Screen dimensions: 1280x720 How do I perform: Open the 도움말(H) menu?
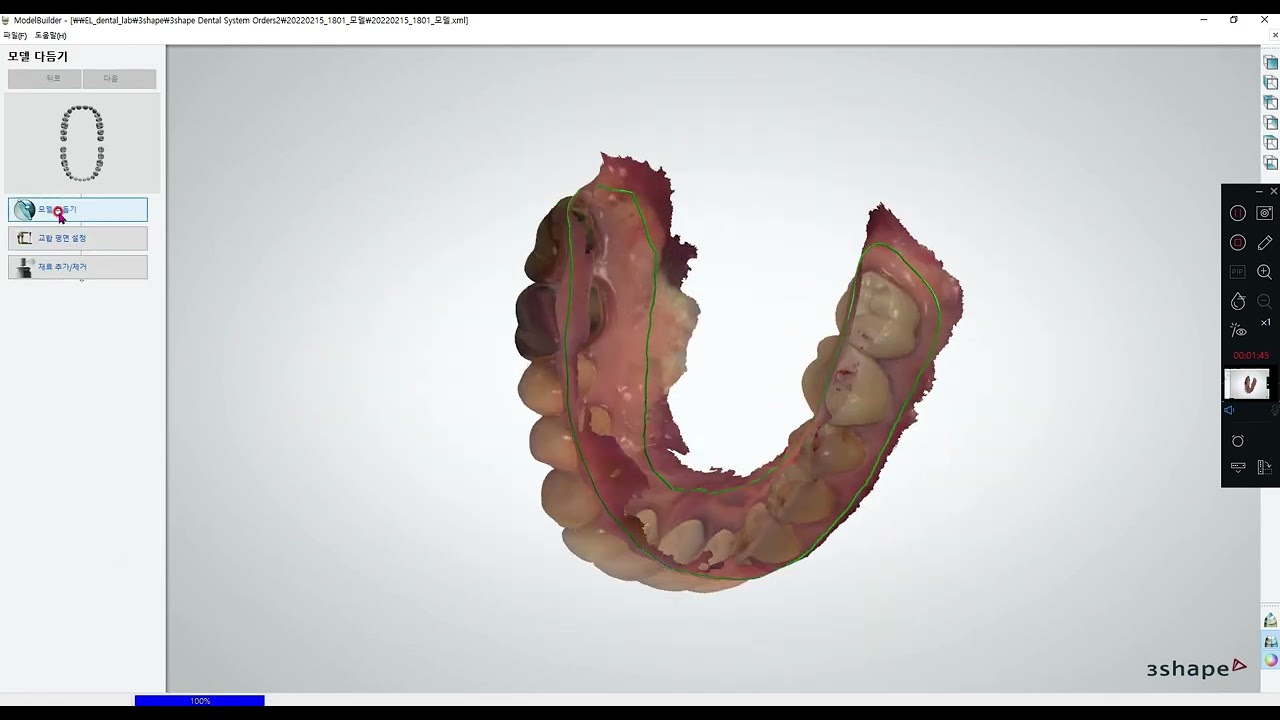[51, 35]
